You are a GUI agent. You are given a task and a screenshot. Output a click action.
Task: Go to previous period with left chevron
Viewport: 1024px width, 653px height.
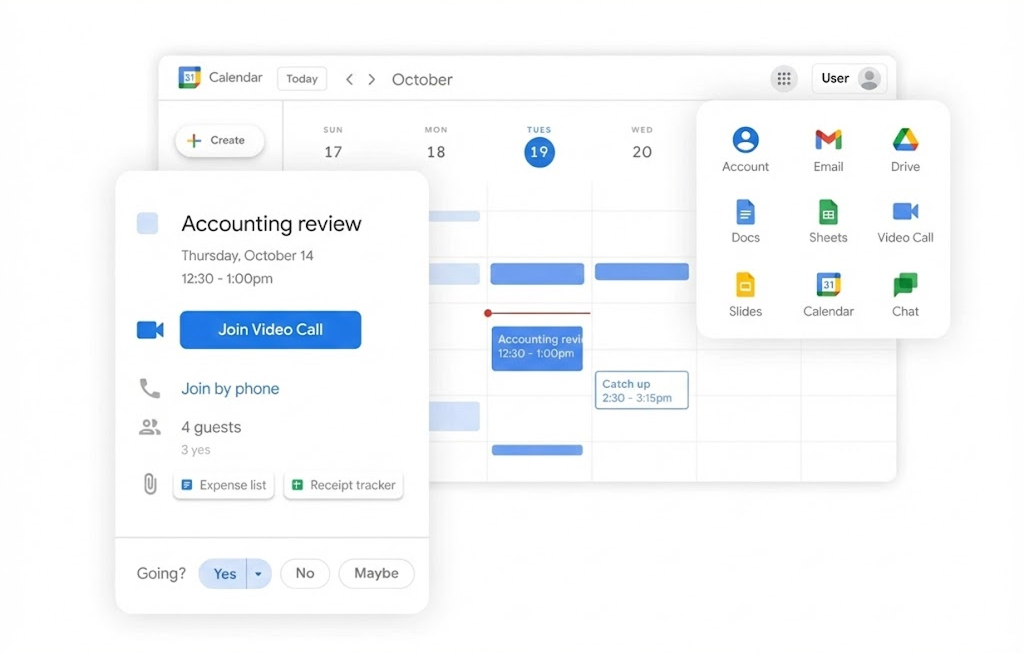[349, 79]
